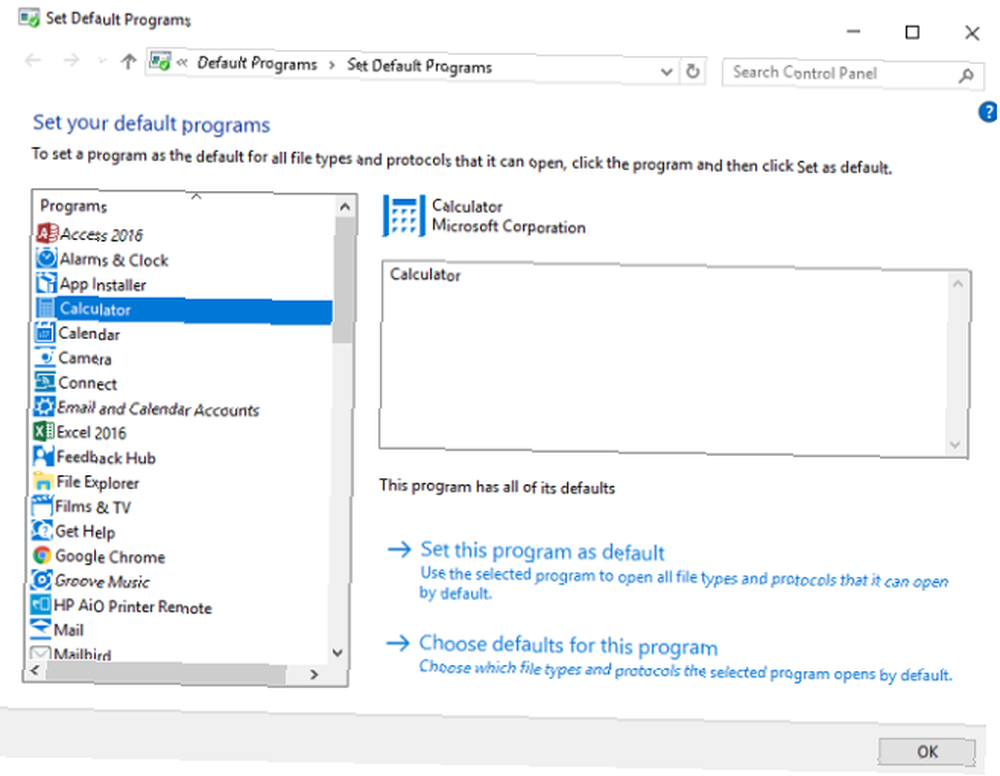The width and height of the screenshot is (1000, 776).
Task: Click Default Programs breadcrumb
Action: click(257, 64)
